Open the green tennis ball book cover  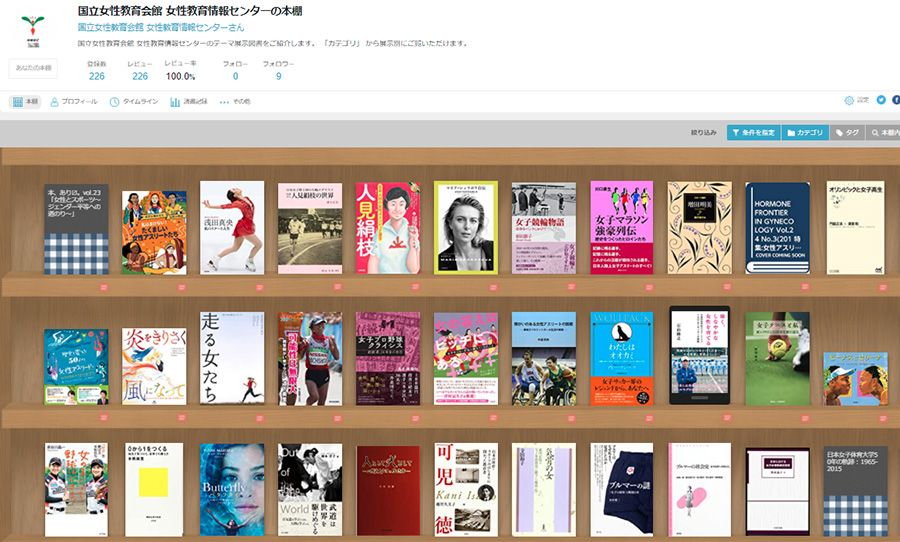click(778, 358)
